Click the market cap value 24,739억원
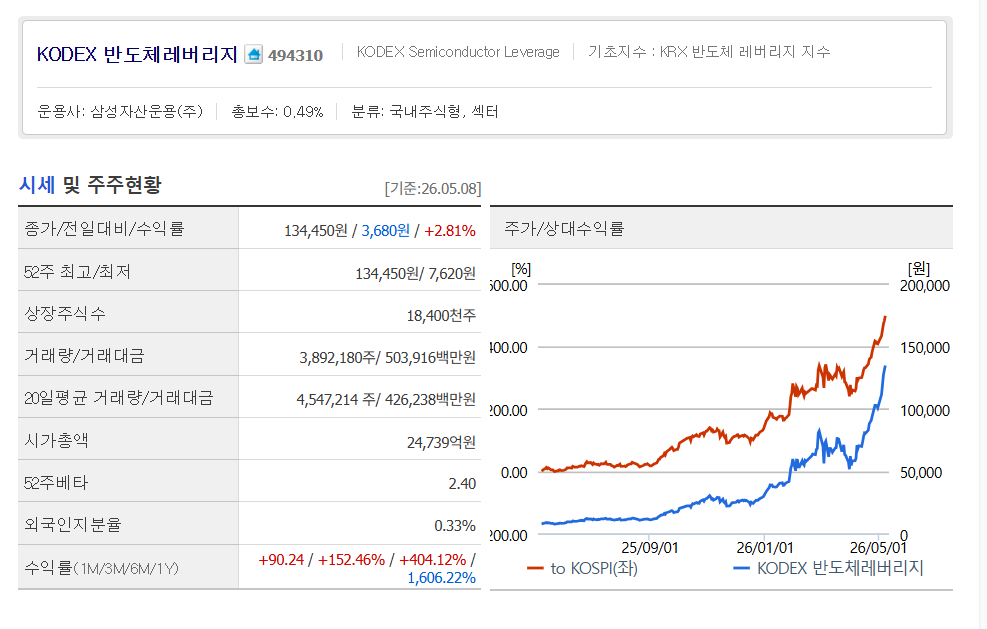The width and height of the screenshot is (987, 629). coord(441,443)
